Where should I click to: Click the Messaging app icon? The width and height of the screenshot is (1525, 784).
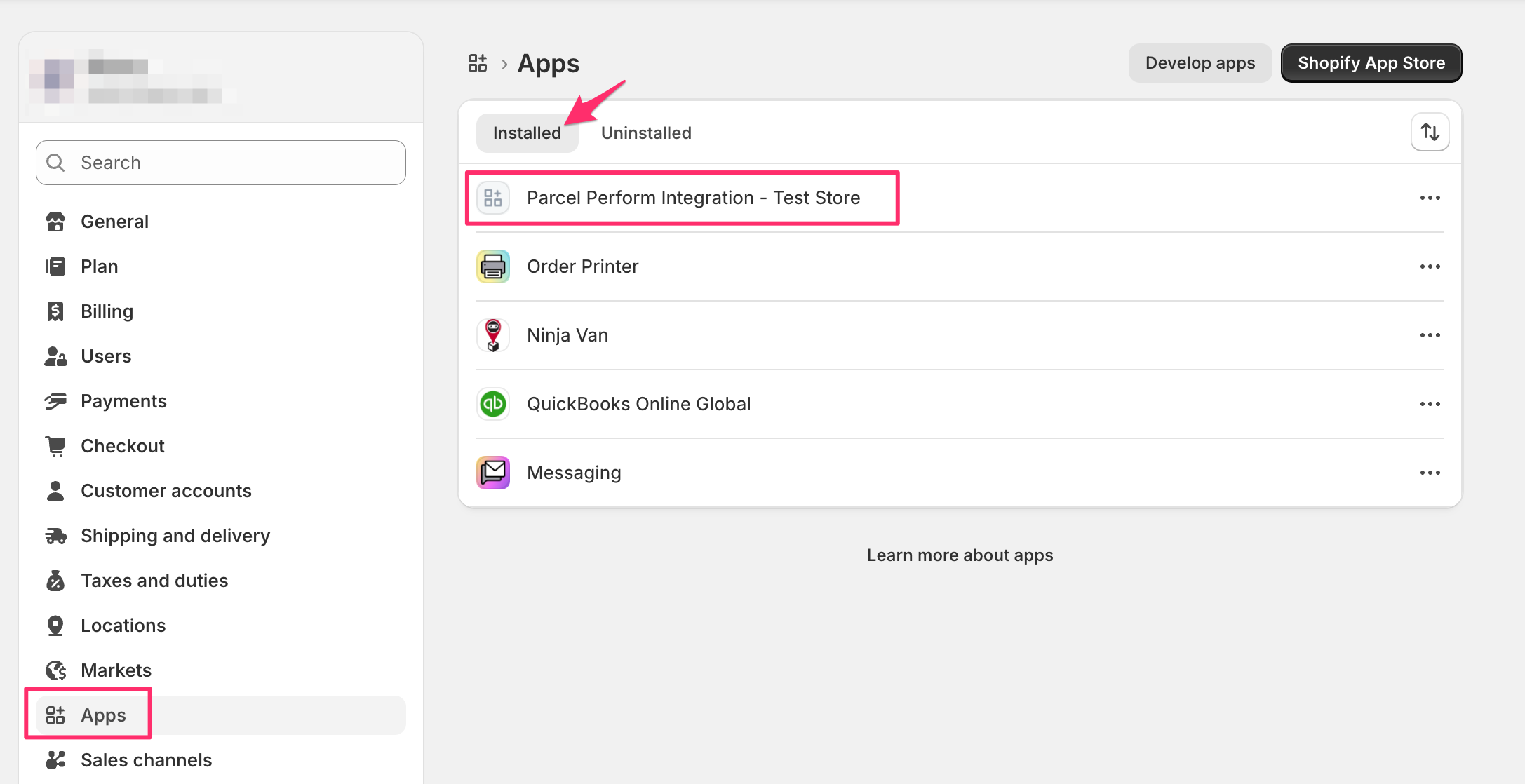coord(493,473)
